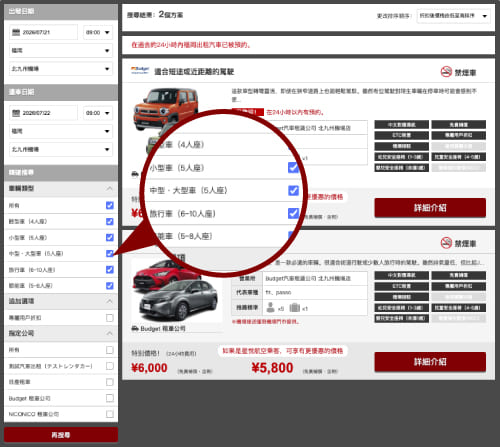Screen dimensions: 500x447
Task: Uncheck 輕型車 (4人座) checkbox
Action: point(110,221)
